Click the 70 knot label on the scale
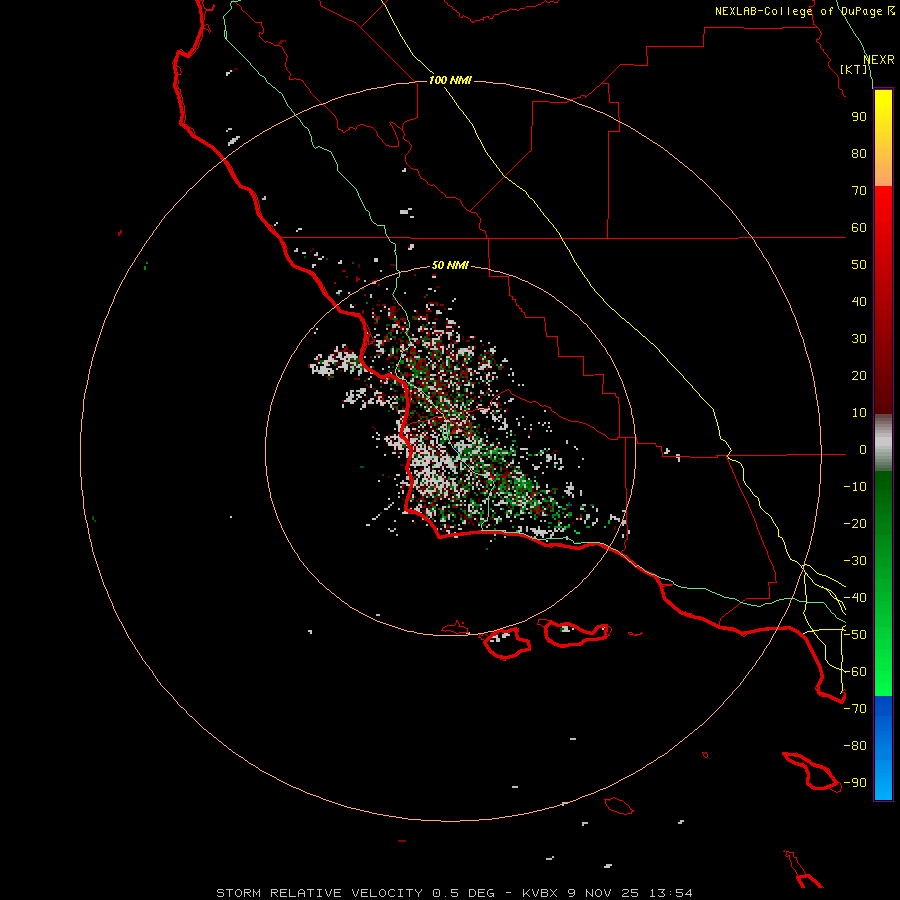The width and height of the screenshot is (900, 900). pyautogui.click(x=859, y=191)
